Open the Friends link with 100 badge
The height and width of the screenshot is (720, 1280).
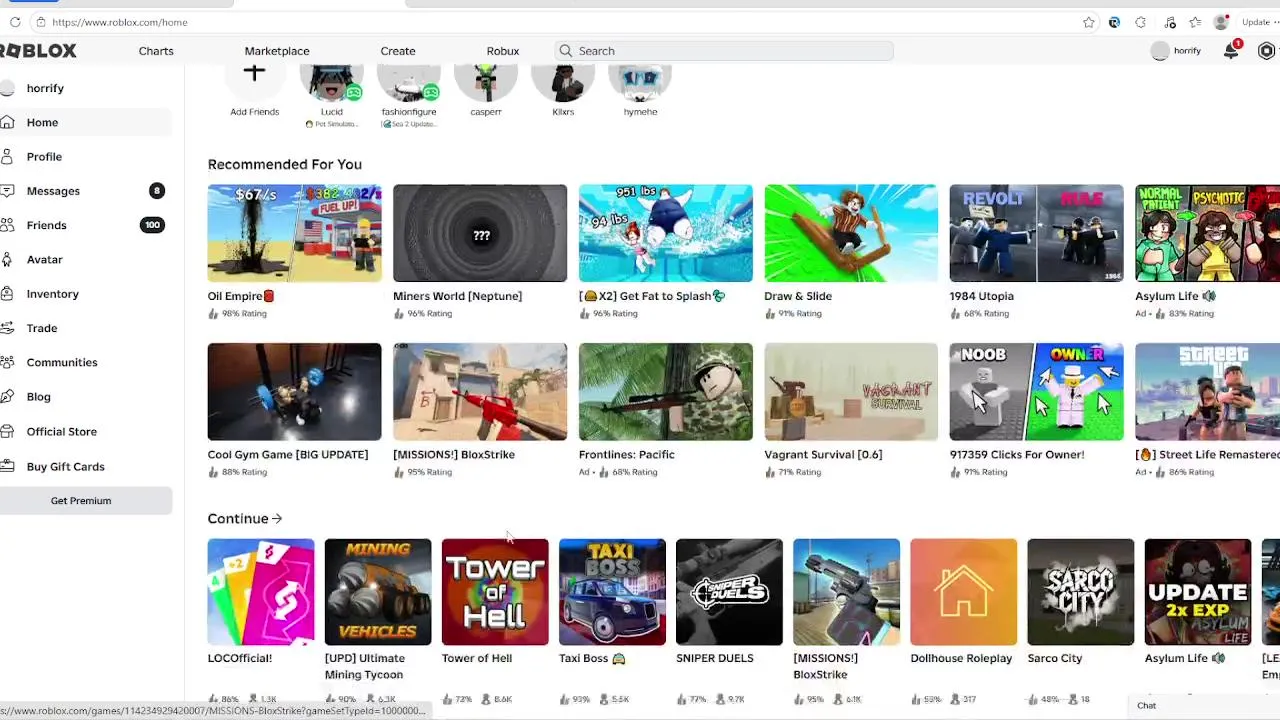coord(86,225)
